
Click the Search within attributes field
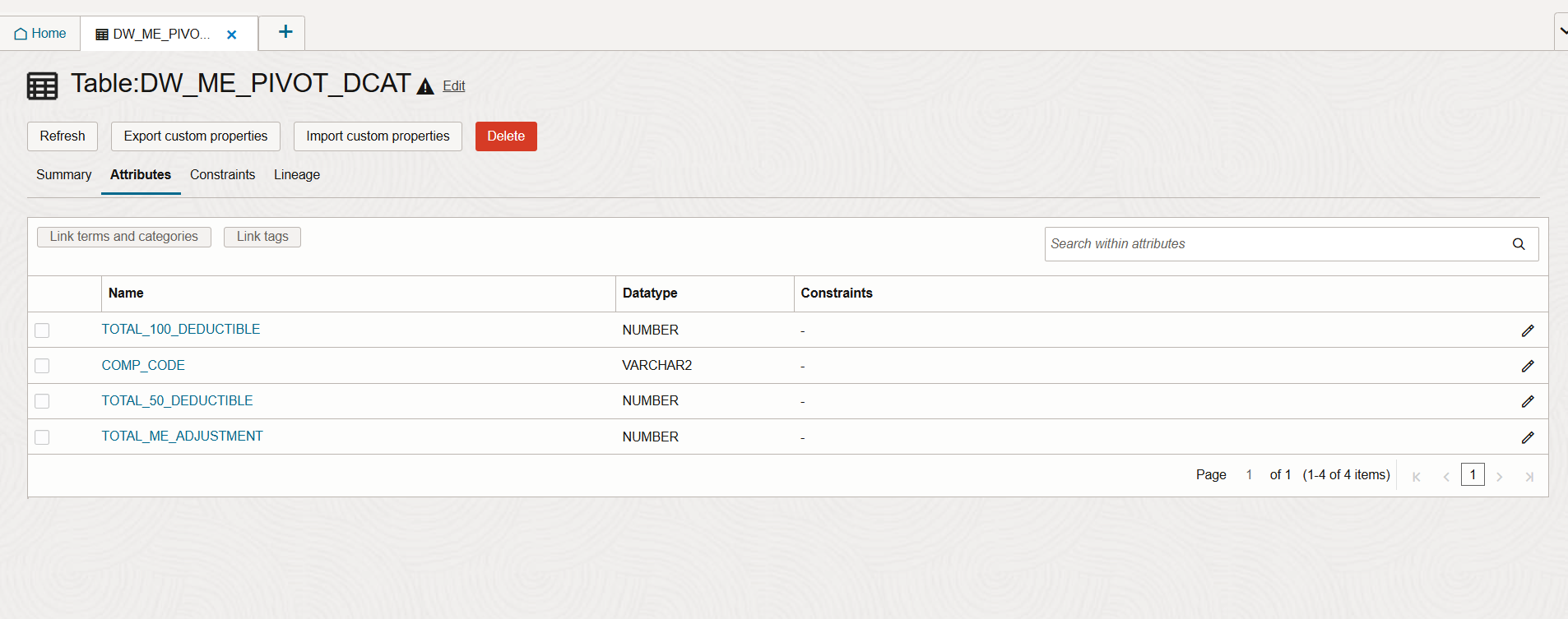[x=1275, y=244]
